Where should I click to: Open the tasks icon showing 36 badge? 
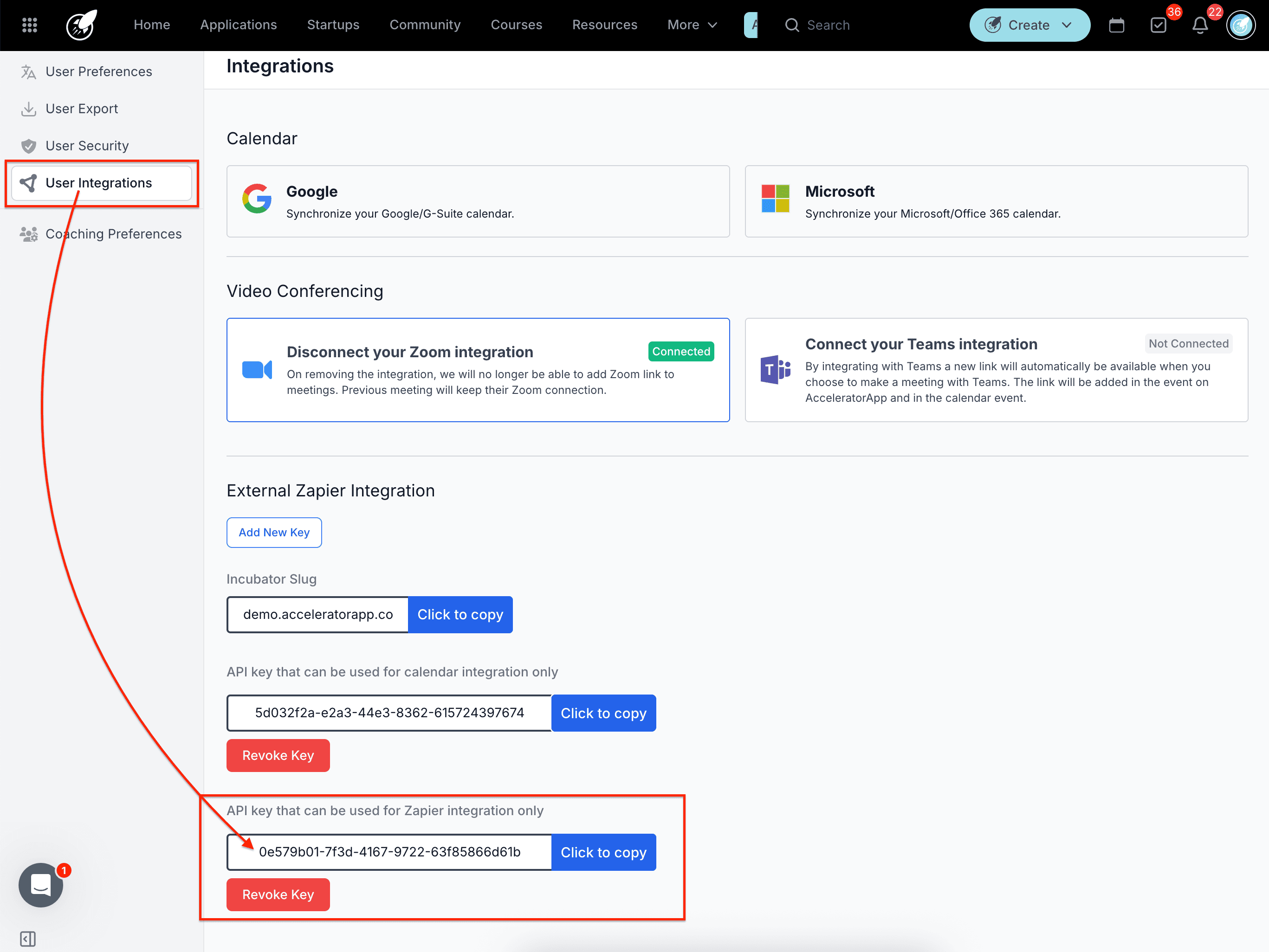pos(1158,25)
